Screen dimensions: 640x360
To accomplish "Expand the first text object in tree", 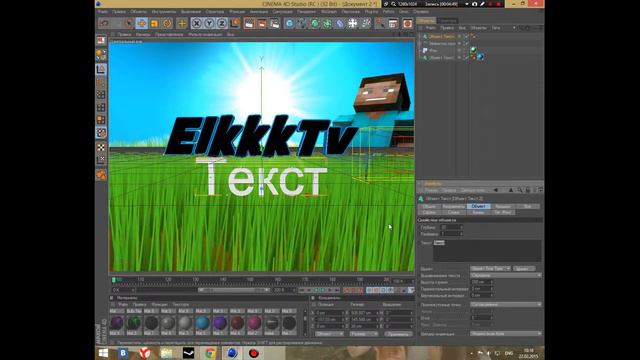I will [420, 36].
